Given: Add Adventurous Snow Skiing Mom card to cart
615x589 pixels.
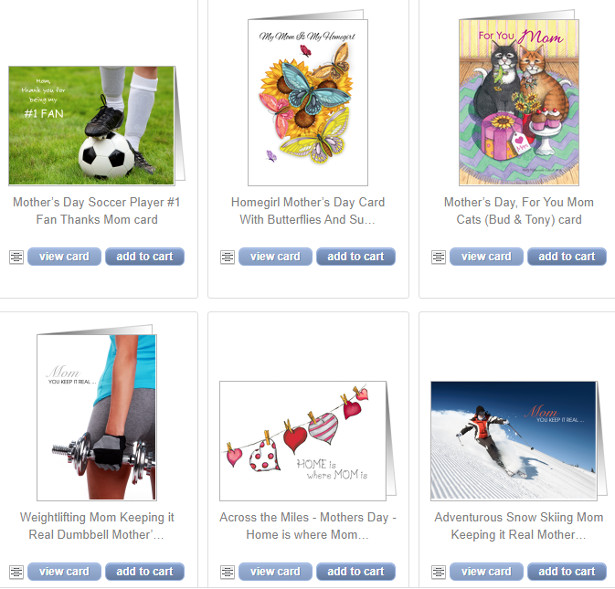Looking at the screenshot, I should pyautogui.click(x=567, y=571).
